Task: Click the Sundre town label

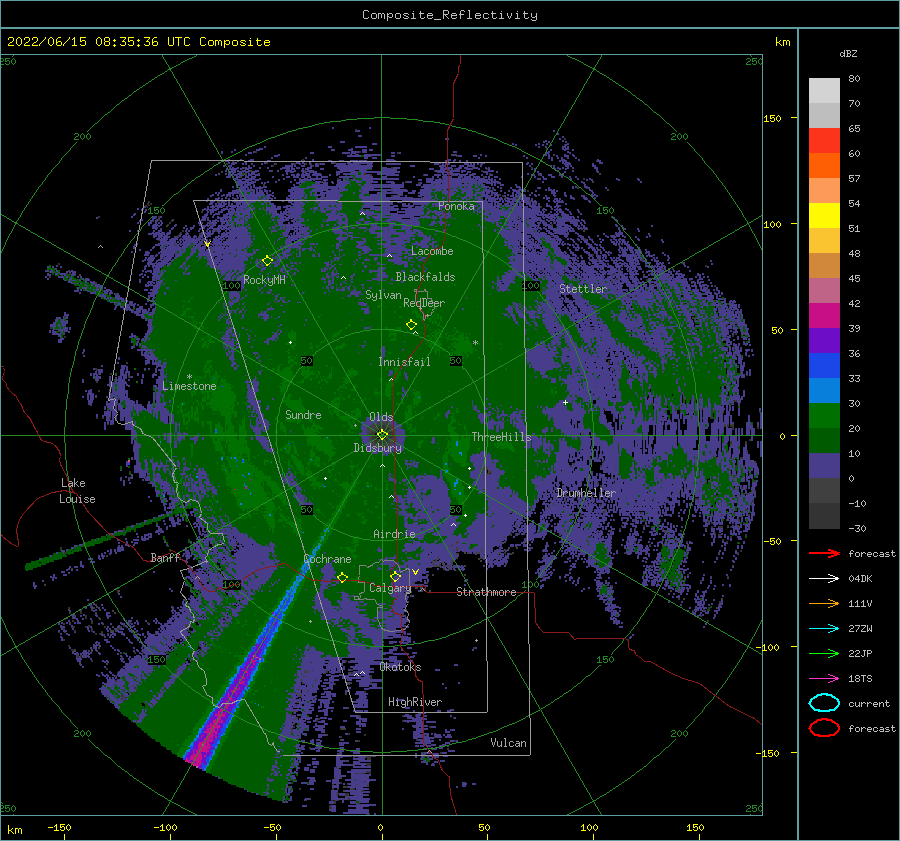Action: 303,414
